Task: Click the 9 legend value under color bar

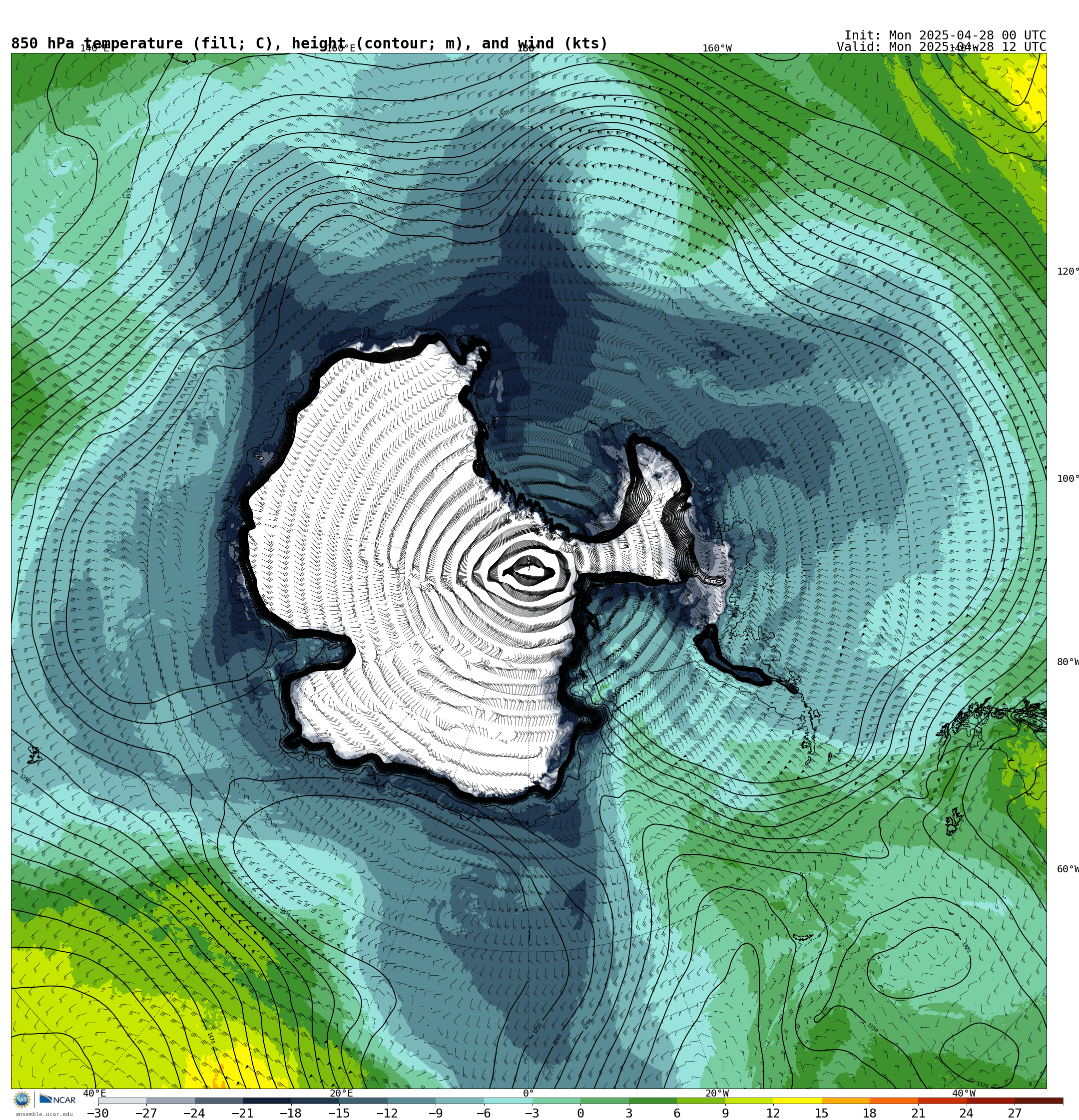Action: point(725,1113)
